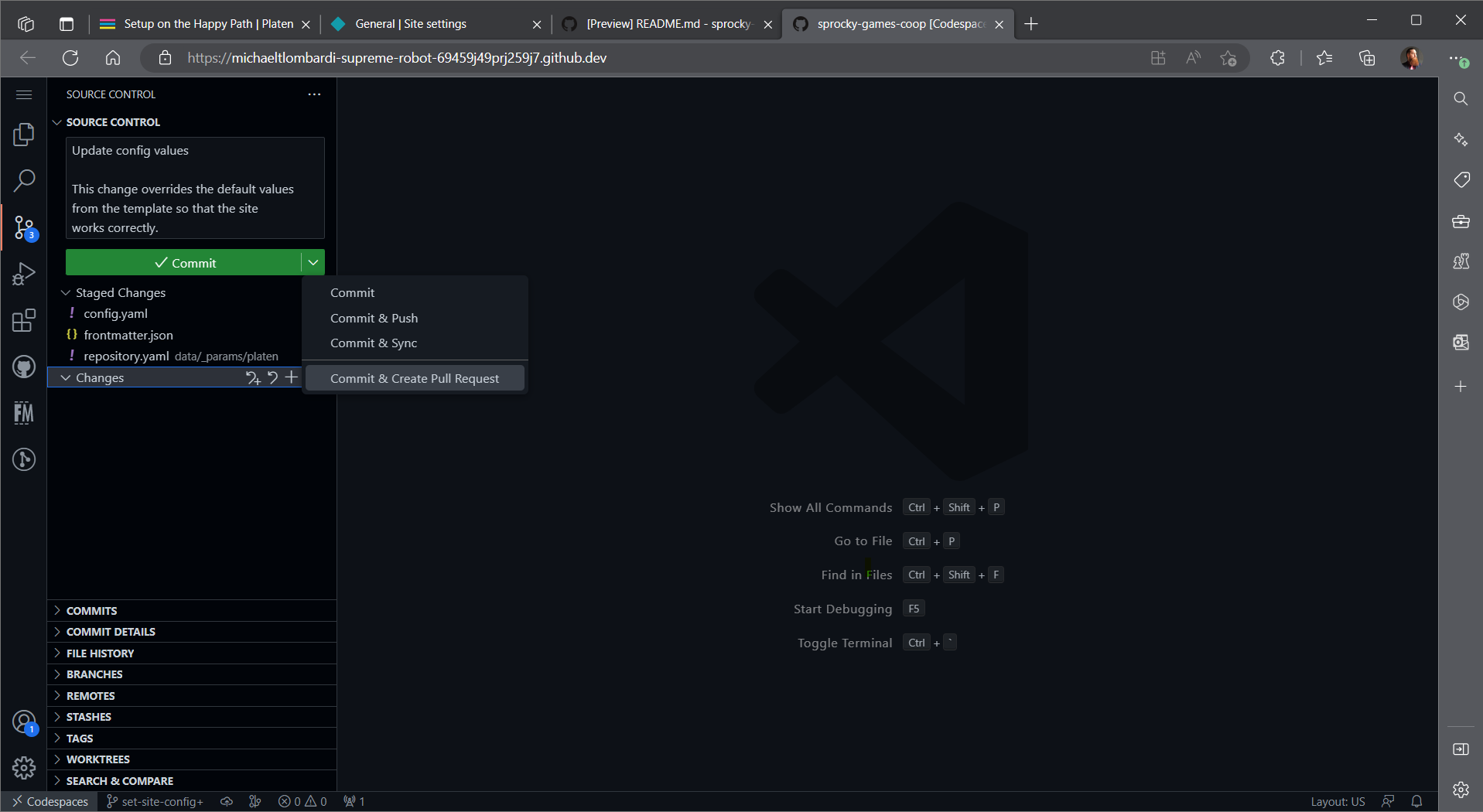
Task: Click the commit message text box
Action: pos(195,188)
